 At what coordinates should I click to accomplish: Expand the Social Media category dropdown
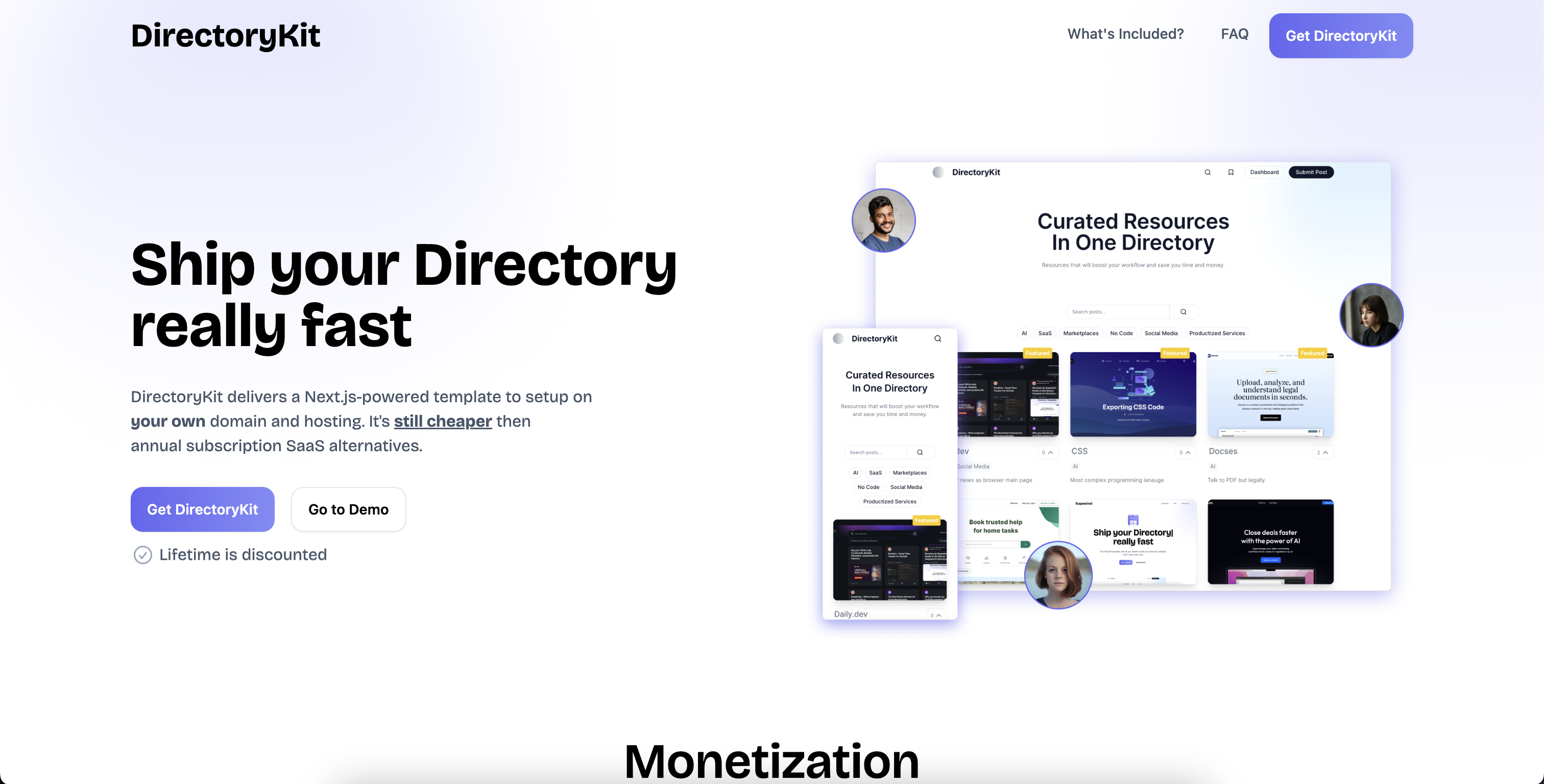click(906, 487)
